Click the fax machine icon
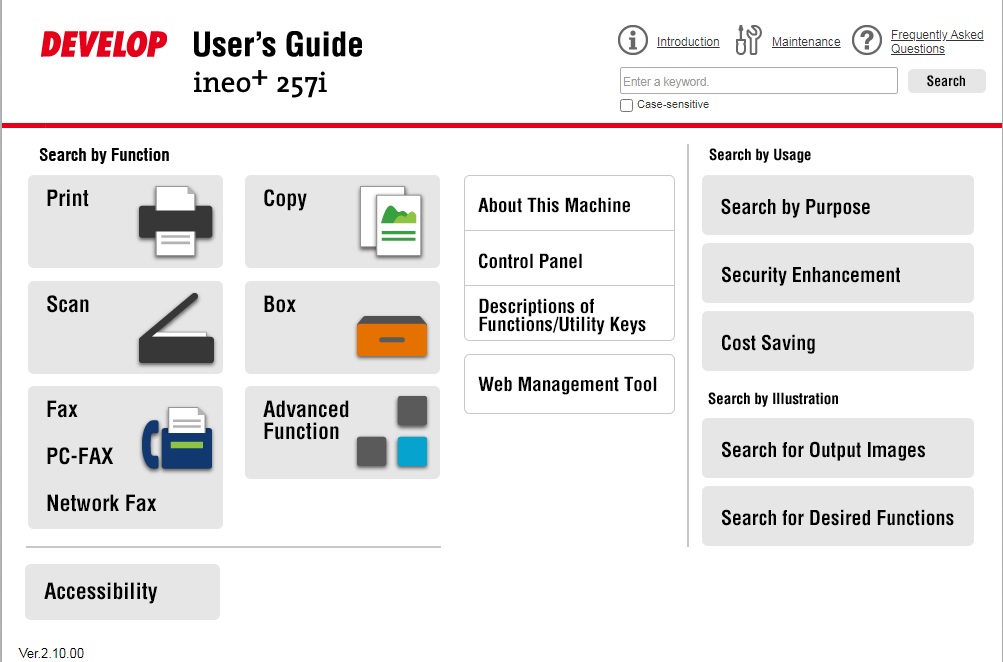This screenshot has height=662, width=1003. click(177, 438)
